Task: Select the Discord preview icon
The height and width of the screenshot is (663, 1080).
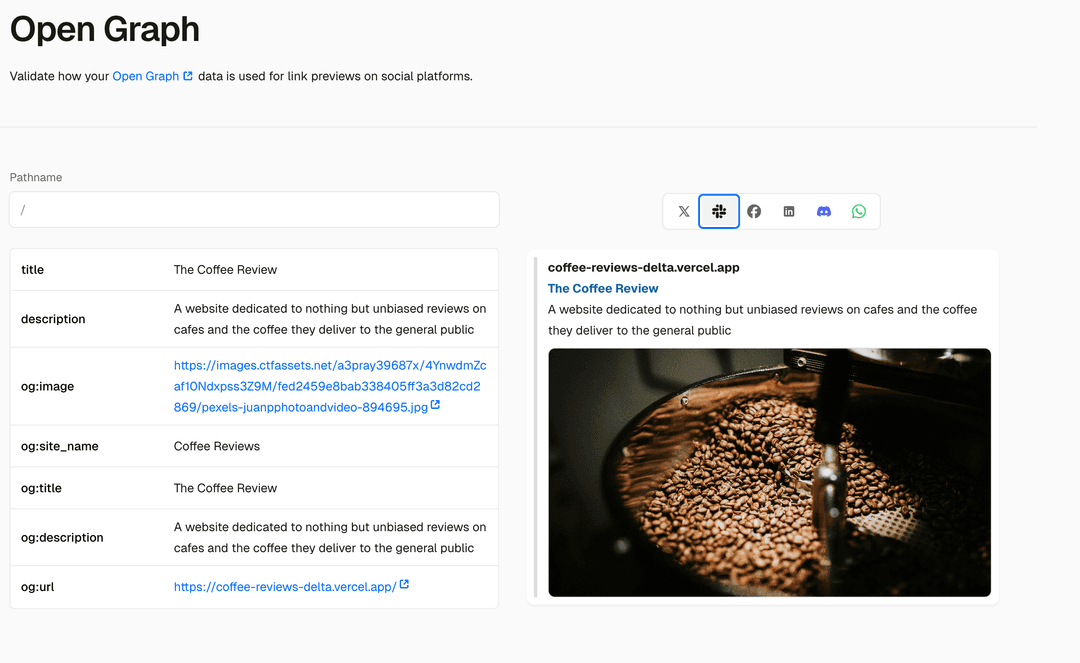Action: 824,212
